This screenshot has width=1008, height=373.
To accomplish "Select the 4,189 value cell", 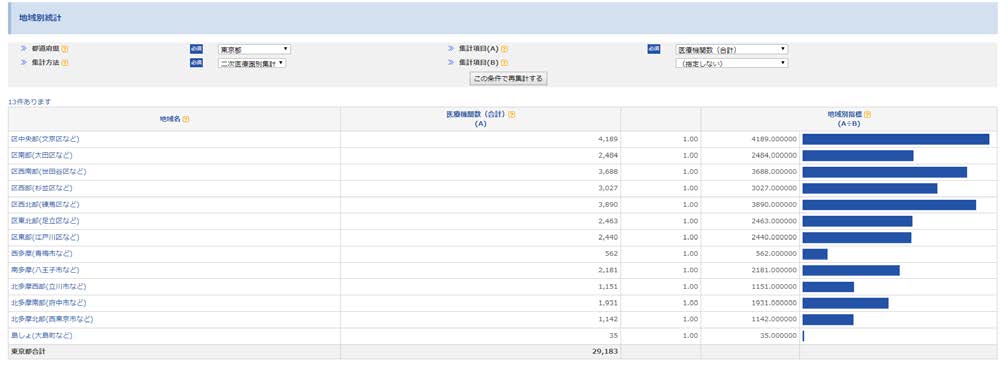I will [607, 139].
